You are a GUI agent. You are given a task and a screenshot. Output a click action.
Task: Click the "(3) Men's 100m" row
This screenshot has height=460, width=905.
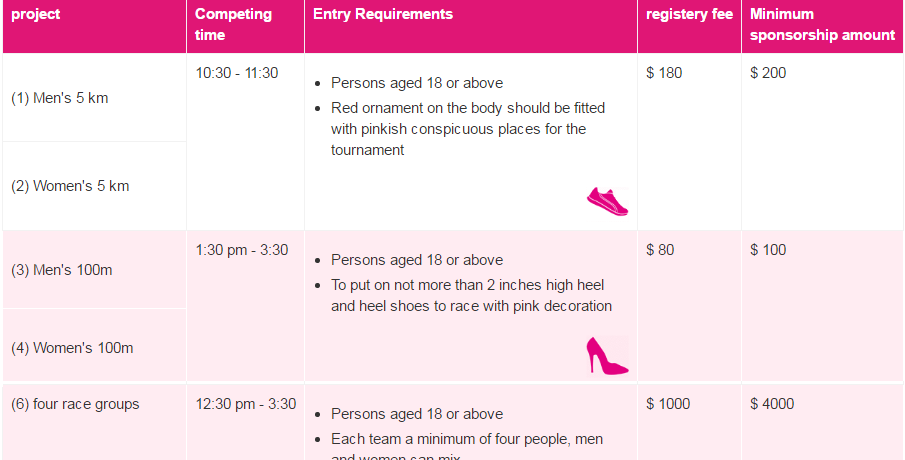coord(95,270)
